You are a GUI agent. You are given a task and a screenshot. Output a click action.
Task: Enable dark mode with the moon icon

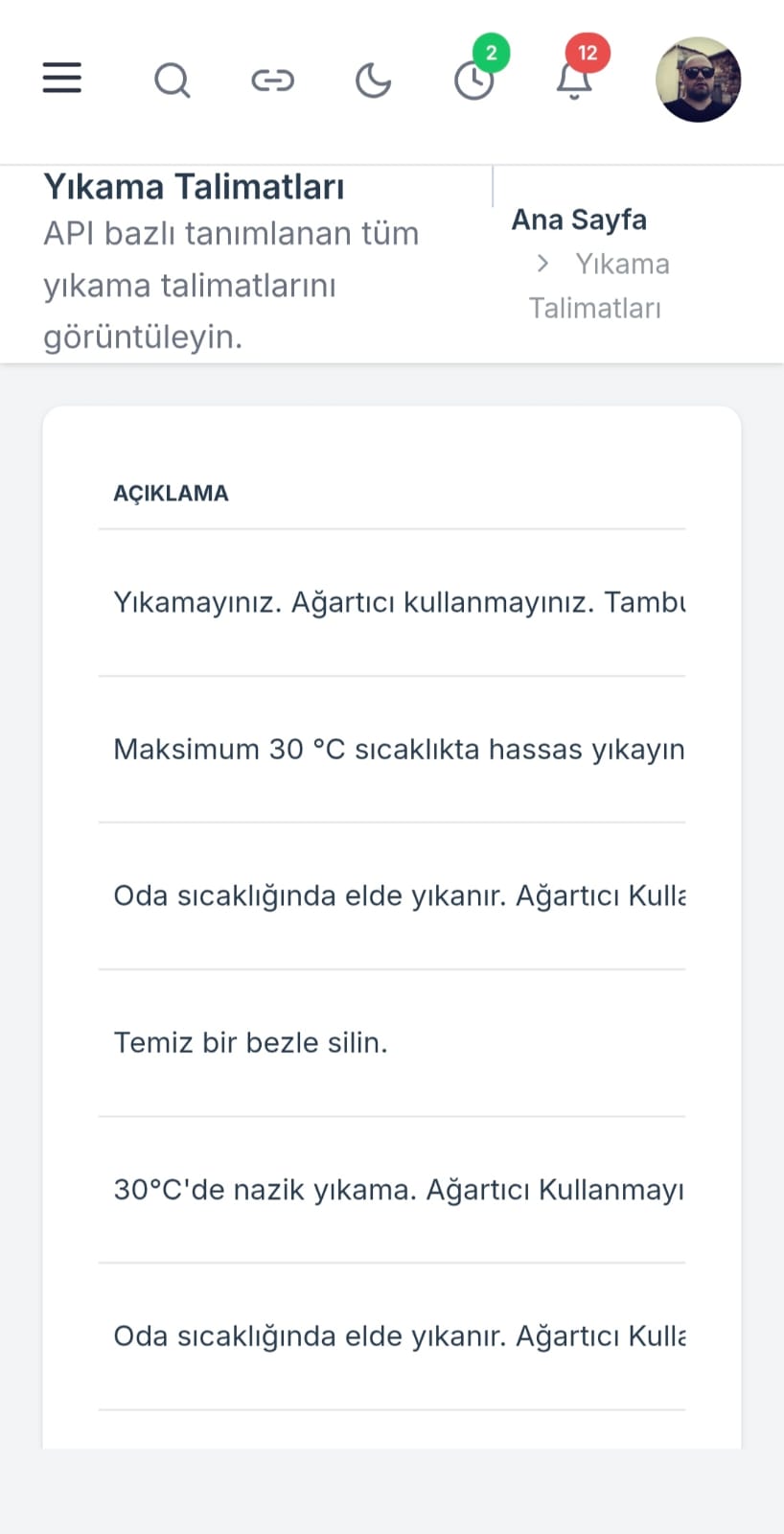[x=373, y=81]
